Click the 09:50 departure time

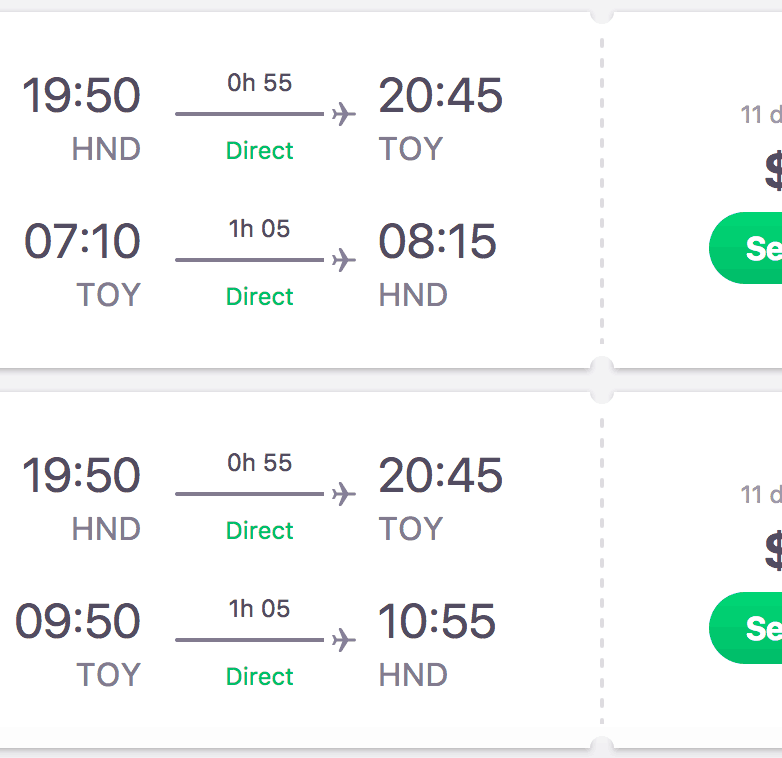(x=78, y=622)
